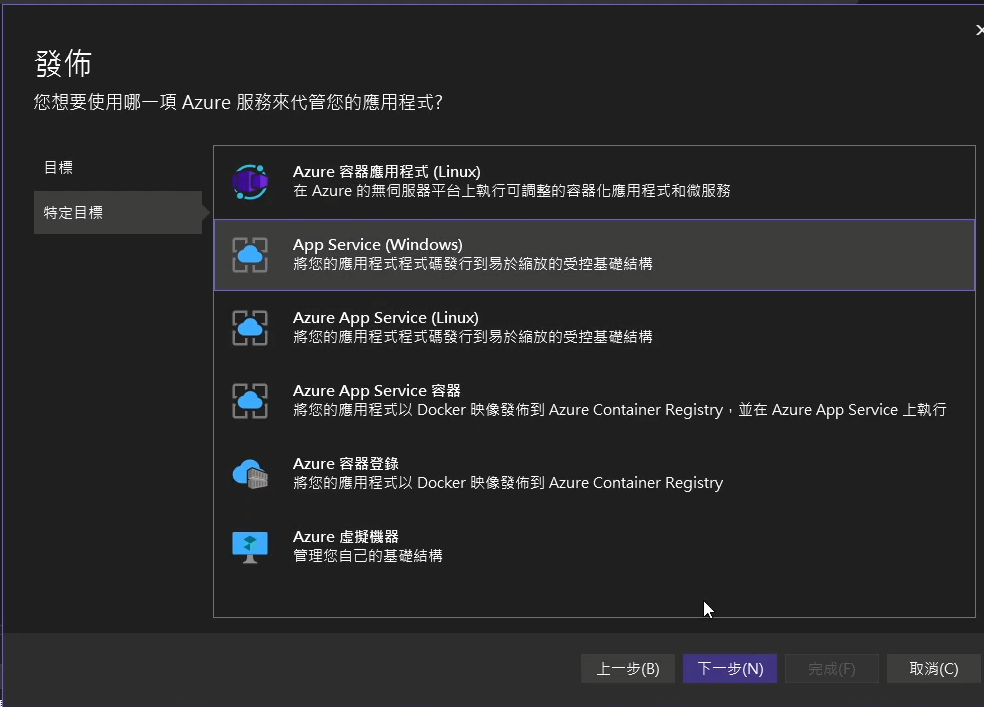984x707 pixels.
Task: Choose Azure App Service (Linux) title
Action: (386, 318)
